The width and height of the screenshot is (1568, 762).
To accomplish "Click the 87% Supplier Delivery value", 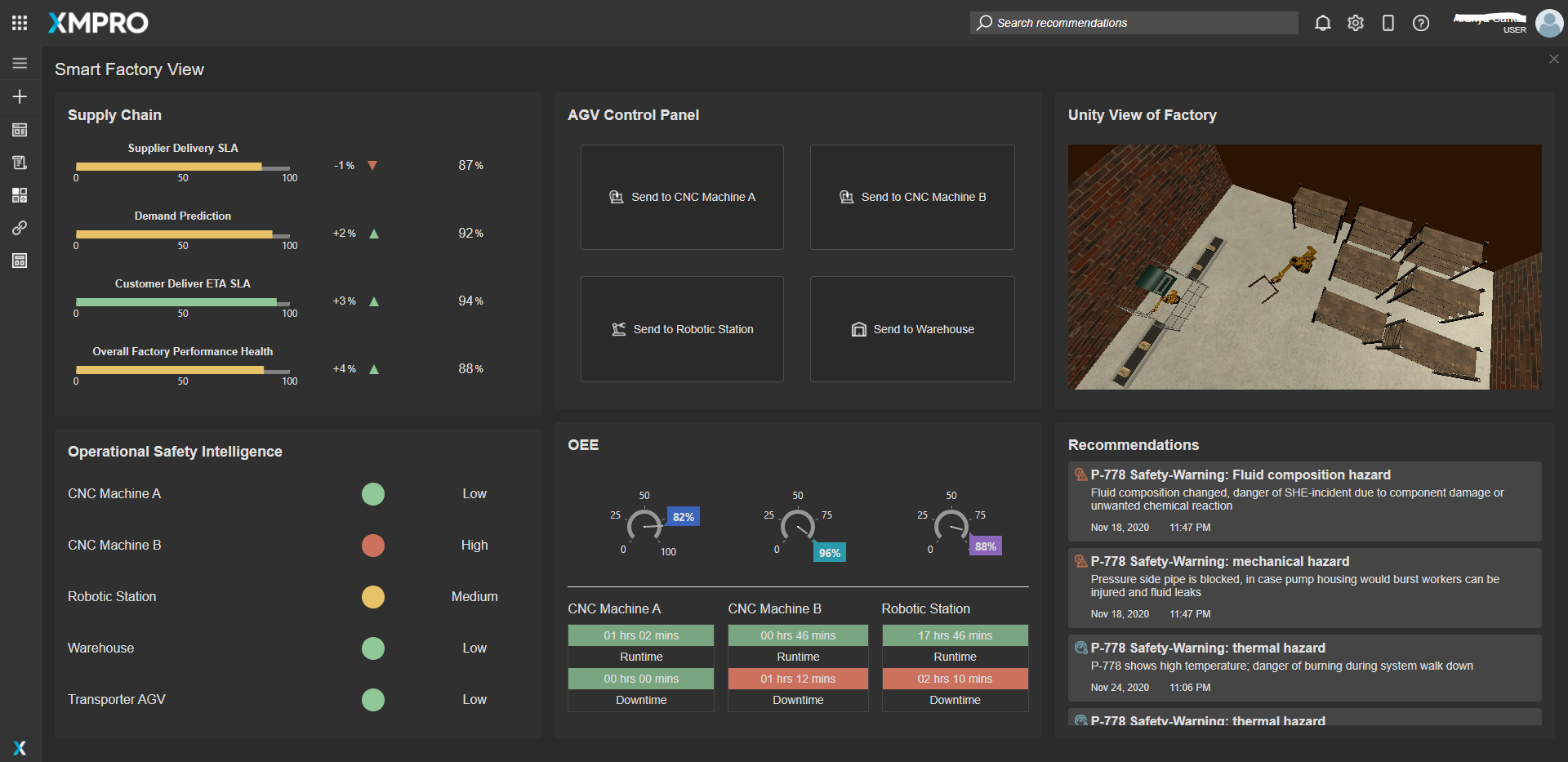I will pos(470,166).
